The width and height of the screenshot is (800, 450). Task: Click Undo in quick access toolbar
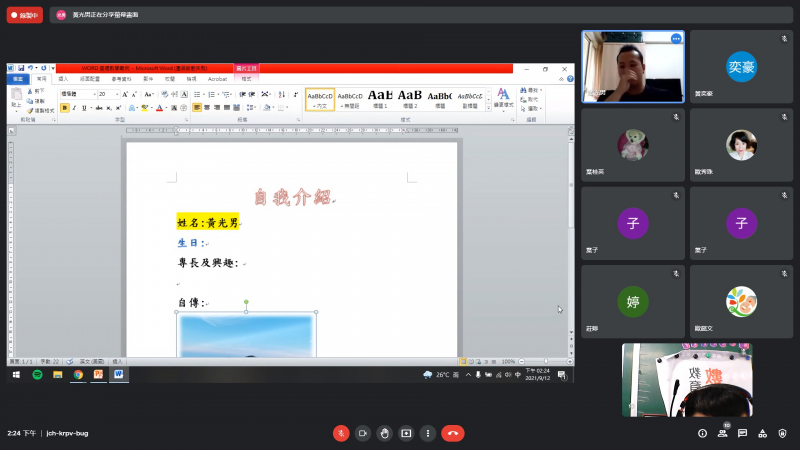(x=31, y=68)
